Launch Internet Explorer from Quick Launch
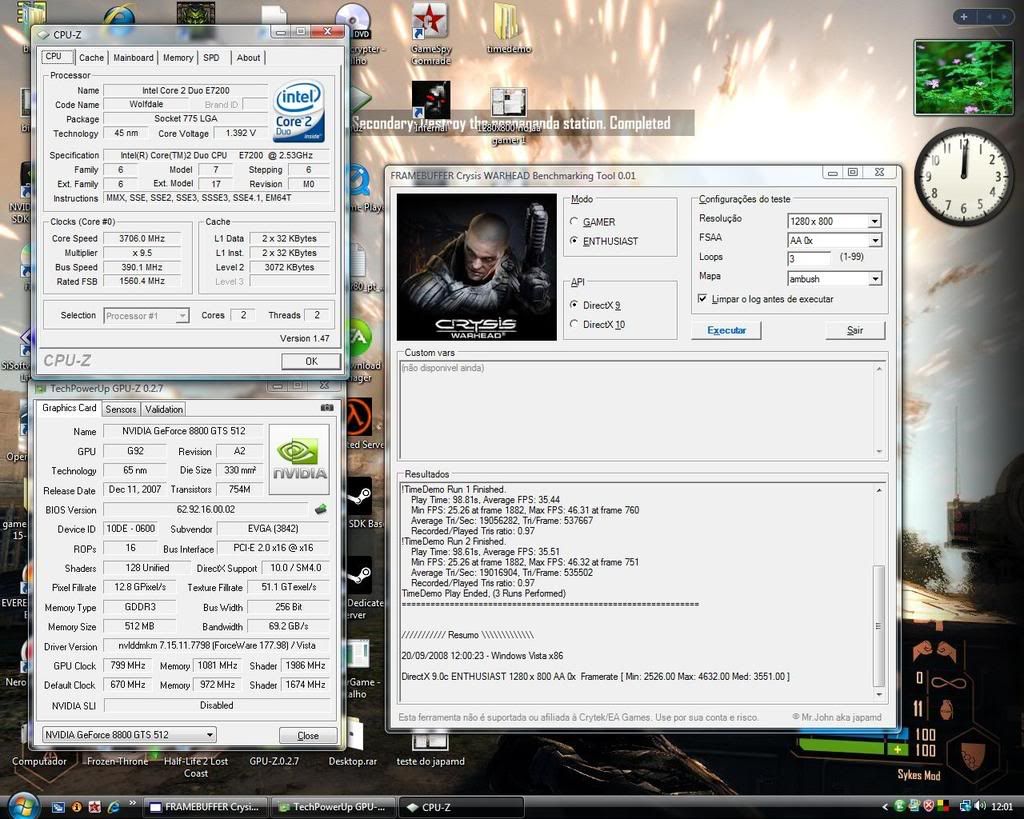The height and width of the screenshot is (819, 1024). (x=113, y=806)
